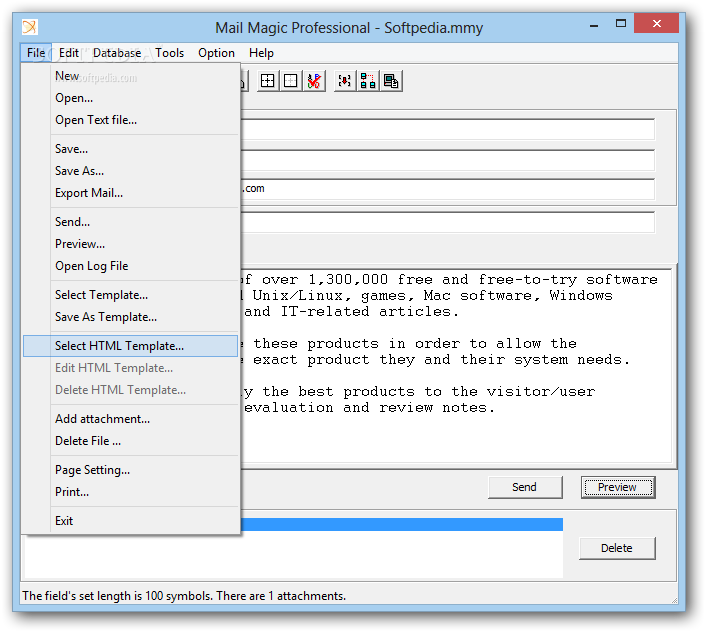The width and height of the screenshot is (706, 632).
Task: Choose Open... from the File menu
Action: 131,98
